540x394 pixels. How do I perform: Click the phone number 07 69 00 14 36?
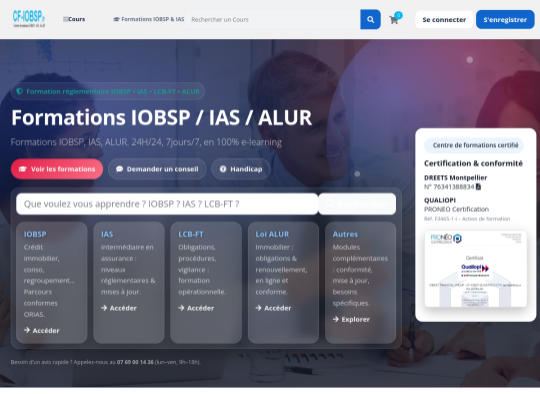[135, 362]
